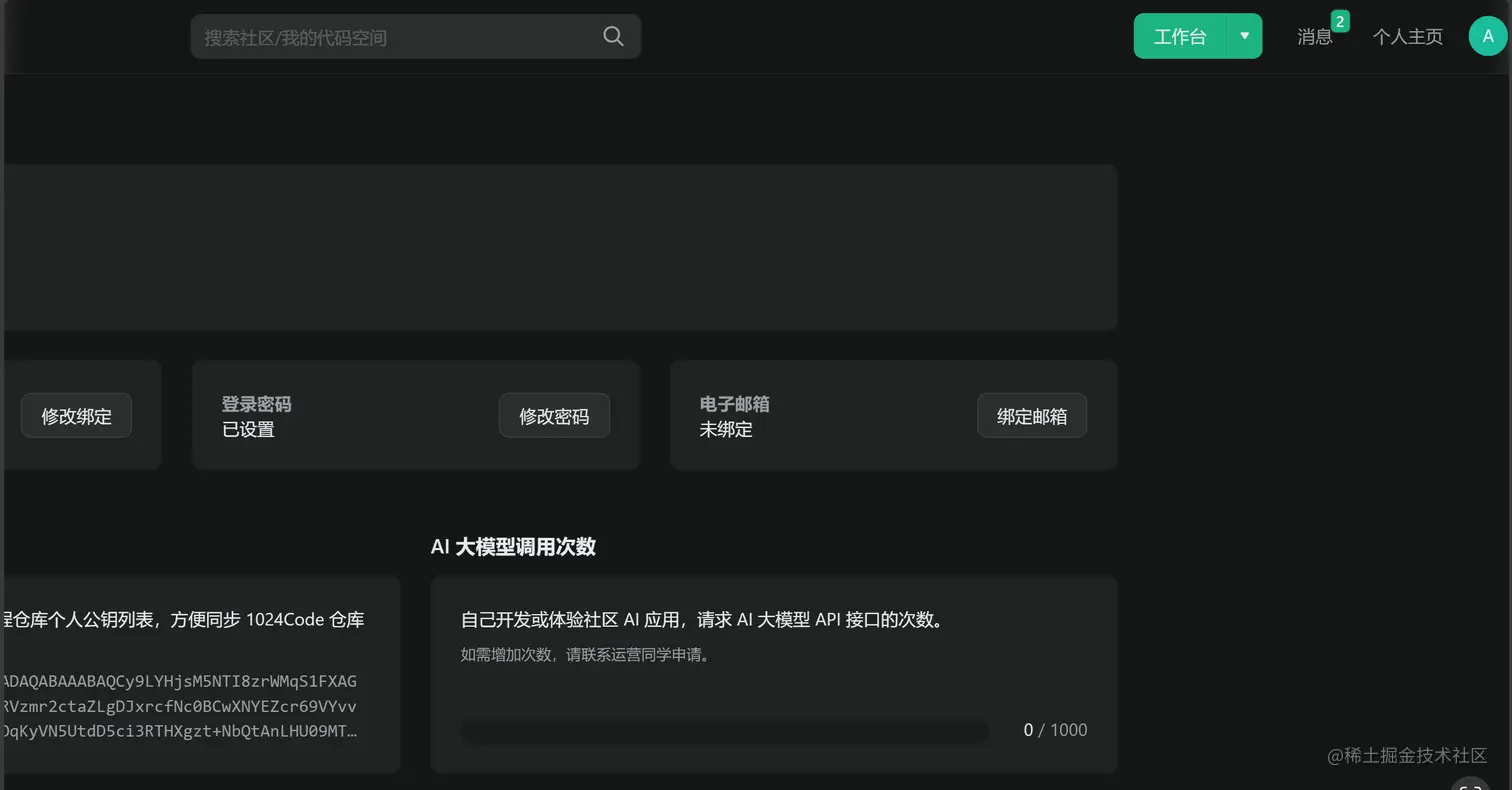The width and height of the screenshot is (1512, 790).
Task: Go to 个人主页
Action: click(x=1407, y=37)
